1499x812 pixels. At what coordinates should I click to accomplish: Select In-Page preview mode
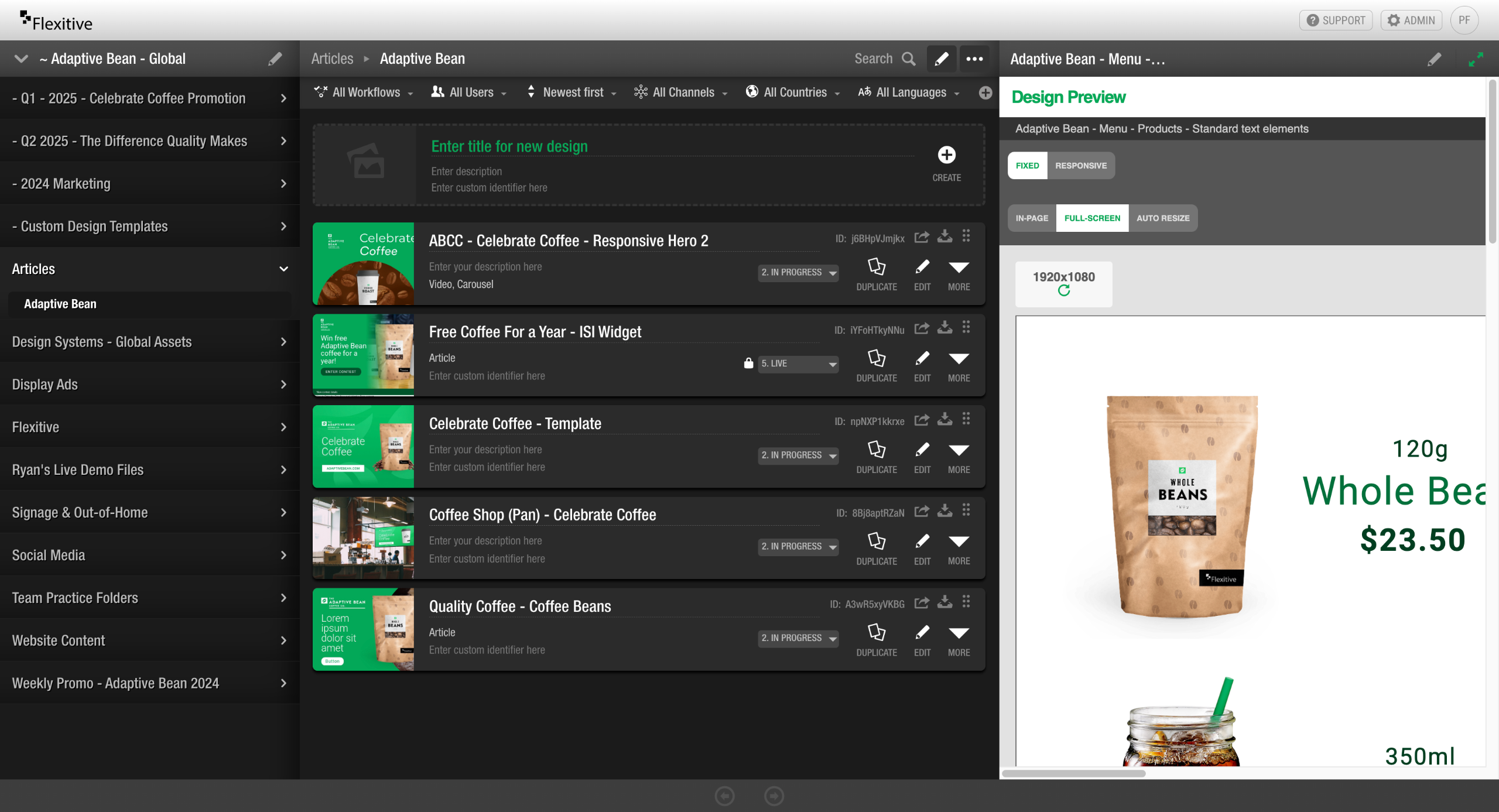tap(1032, 218)
